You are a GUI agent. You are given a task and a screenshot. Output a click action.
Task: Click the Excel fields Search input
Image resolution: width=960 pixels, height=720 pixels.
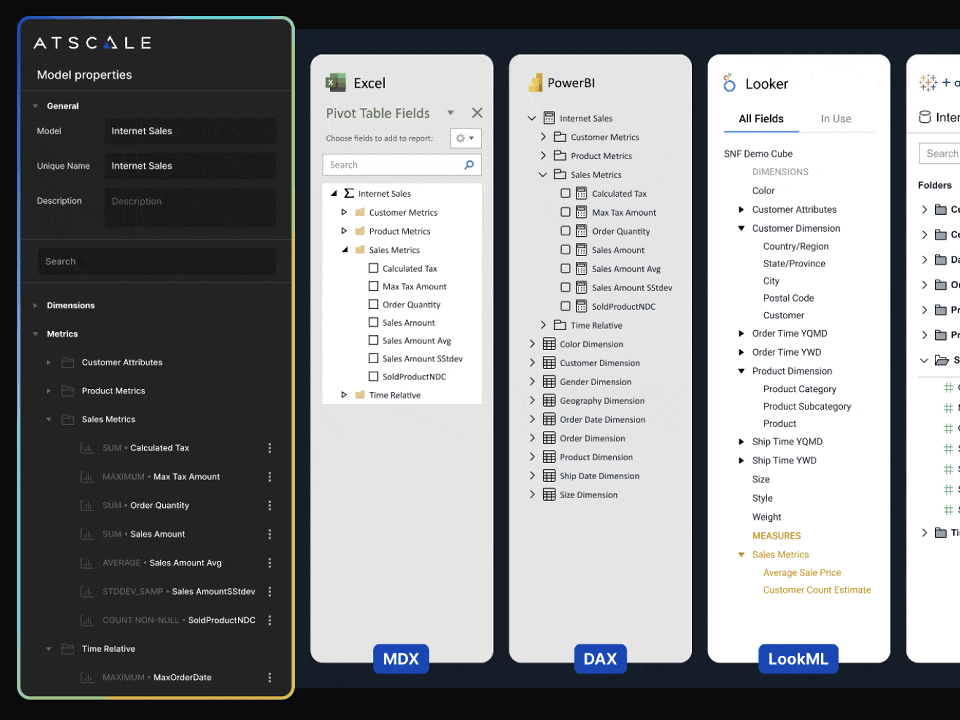(402, 165)
